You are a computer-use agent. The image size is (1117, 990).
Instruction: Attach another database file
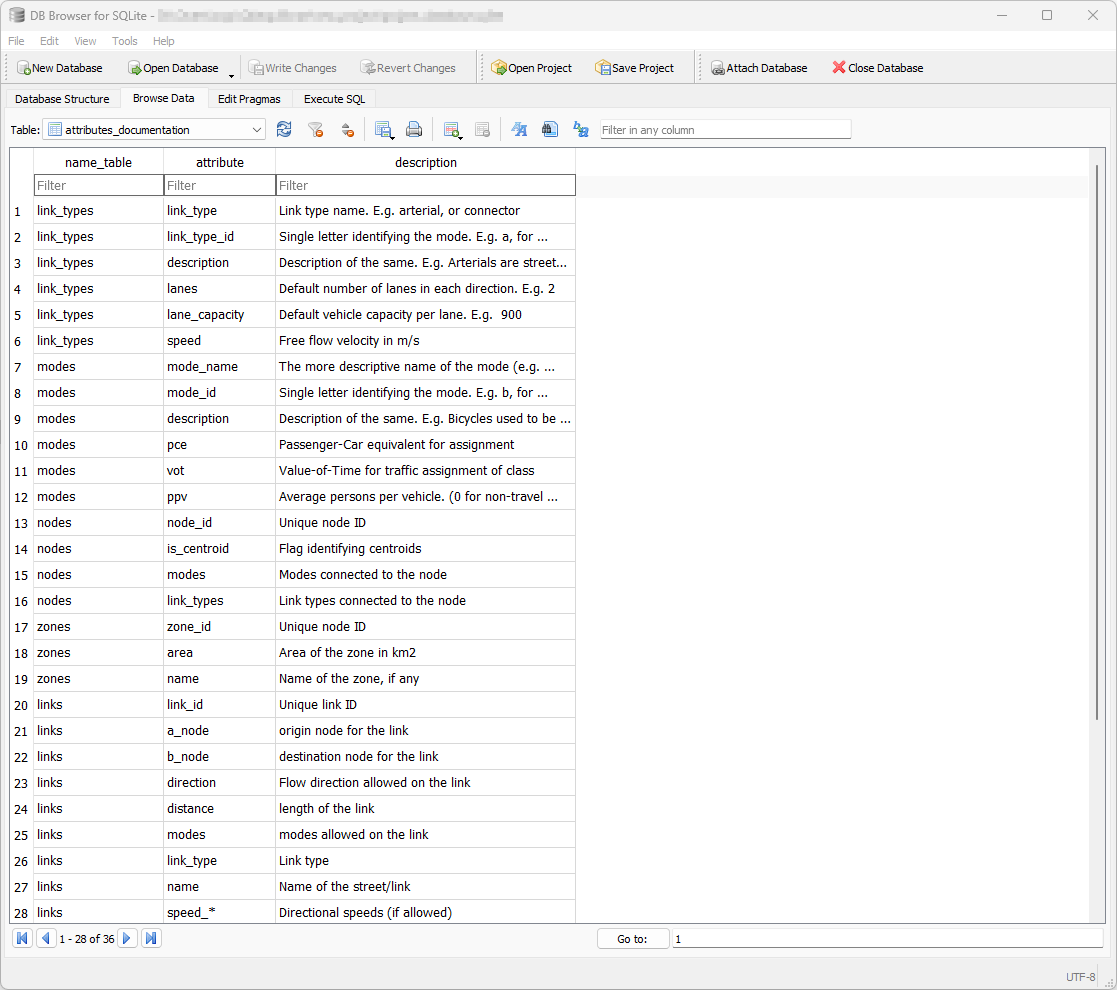(x=759, y=67)
